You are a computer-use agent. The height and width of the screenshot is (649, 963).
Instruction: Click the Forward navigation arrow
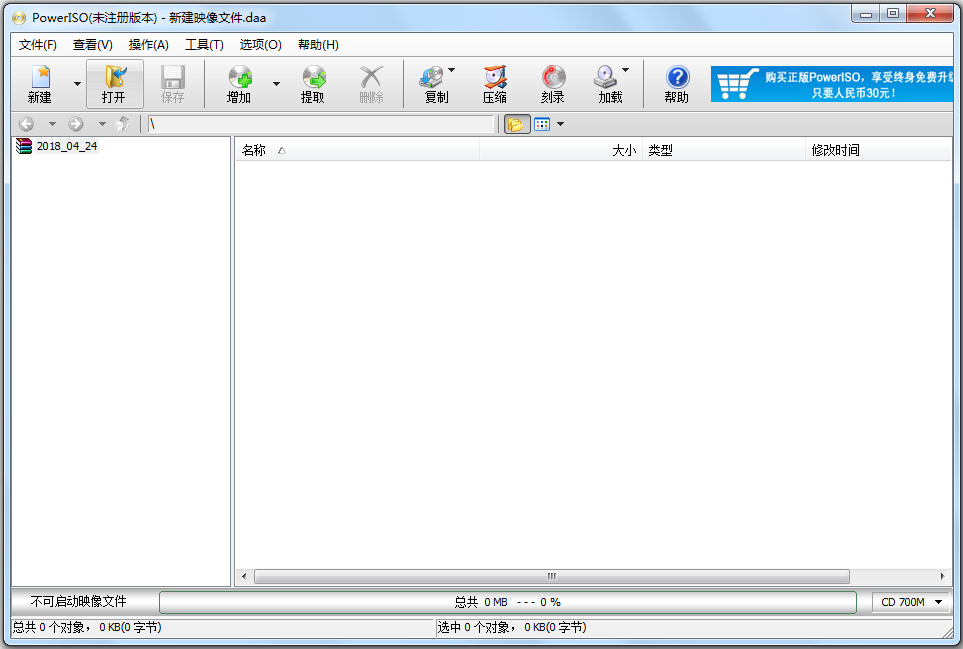76,124
